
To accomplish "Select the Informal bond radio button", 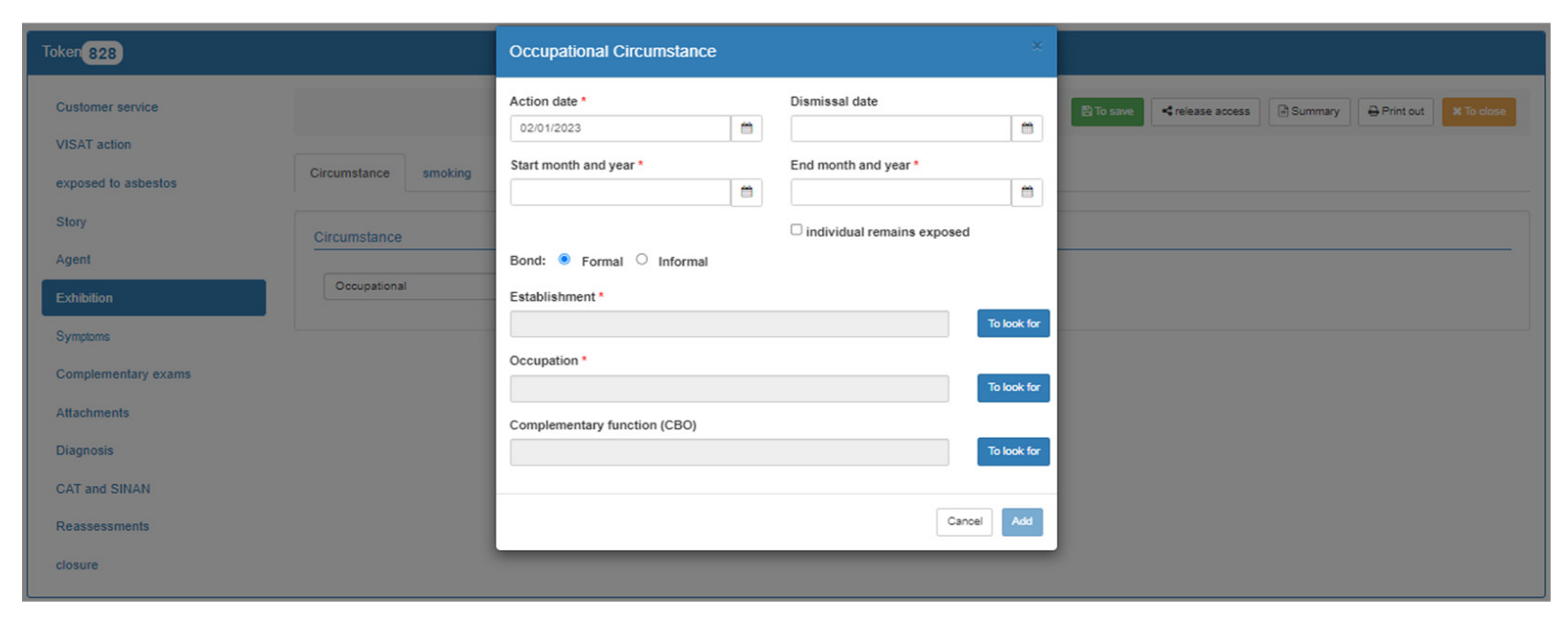I will point(642,260).
